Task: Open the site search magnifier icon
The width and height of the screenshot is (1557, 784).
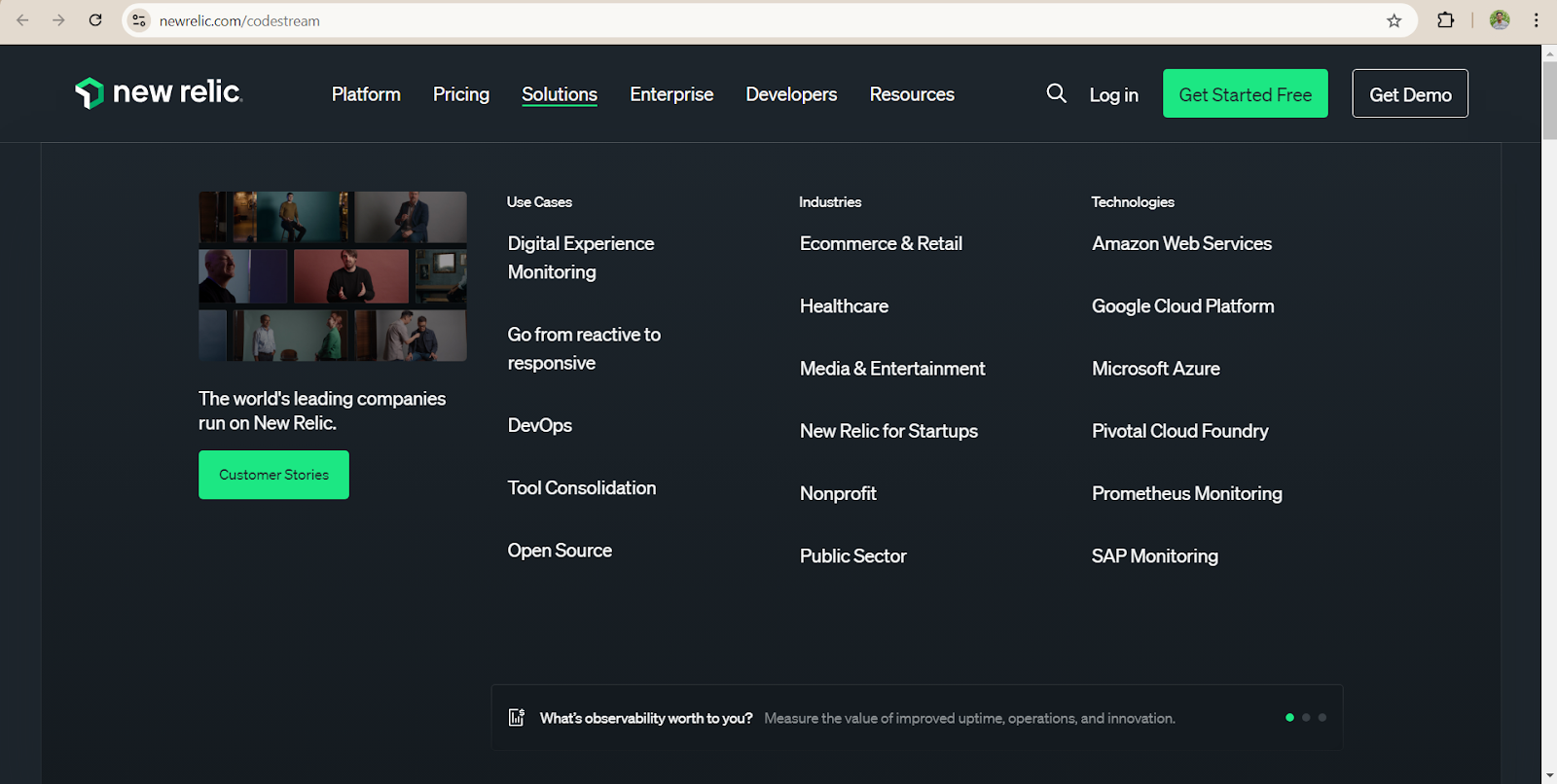Action: (x=1056, y=93)
